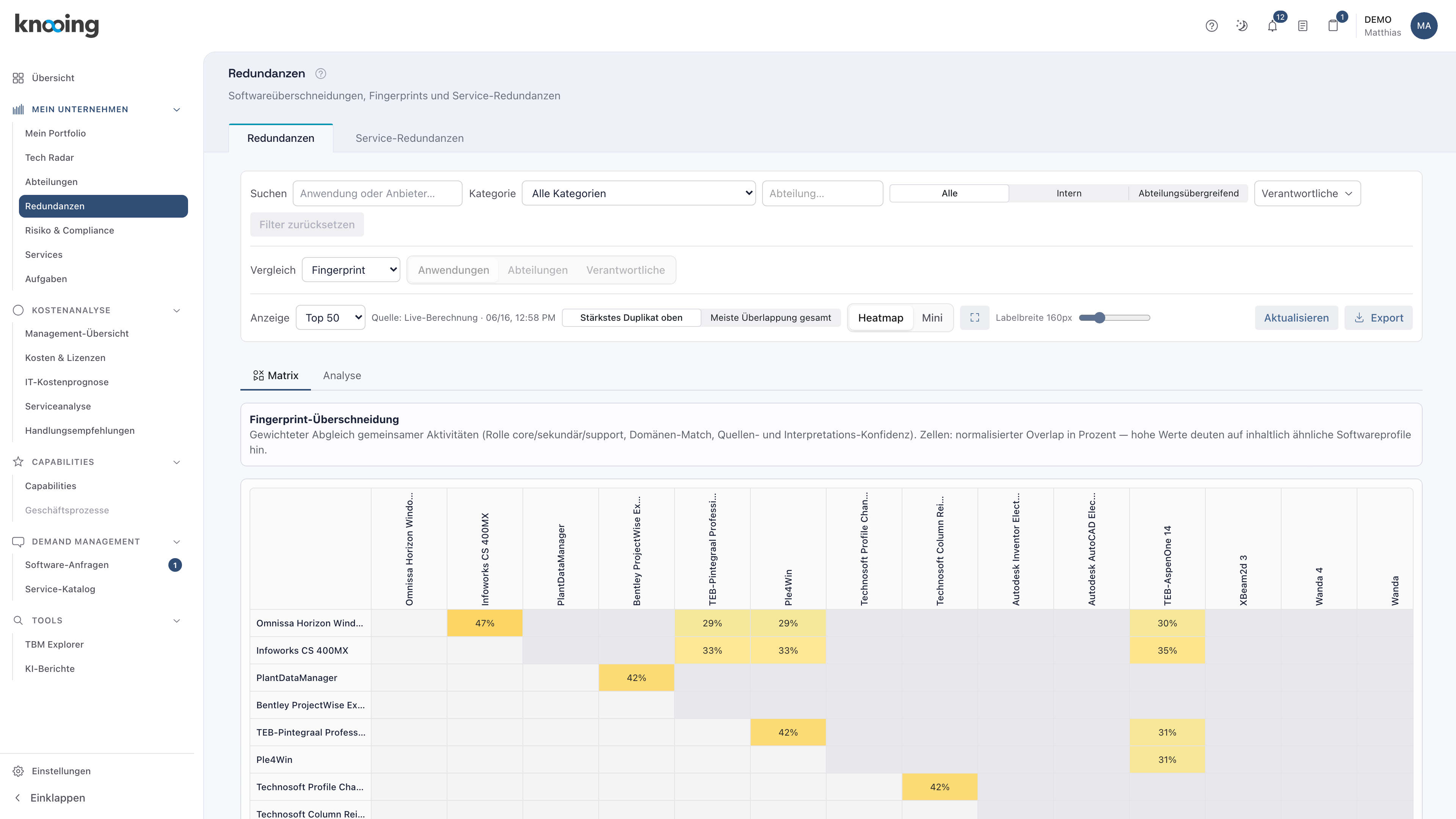Image resolution: width=1456 pixels, height=819 pixels.
Task: Collapse the Tools section
Action: (176, 621)
